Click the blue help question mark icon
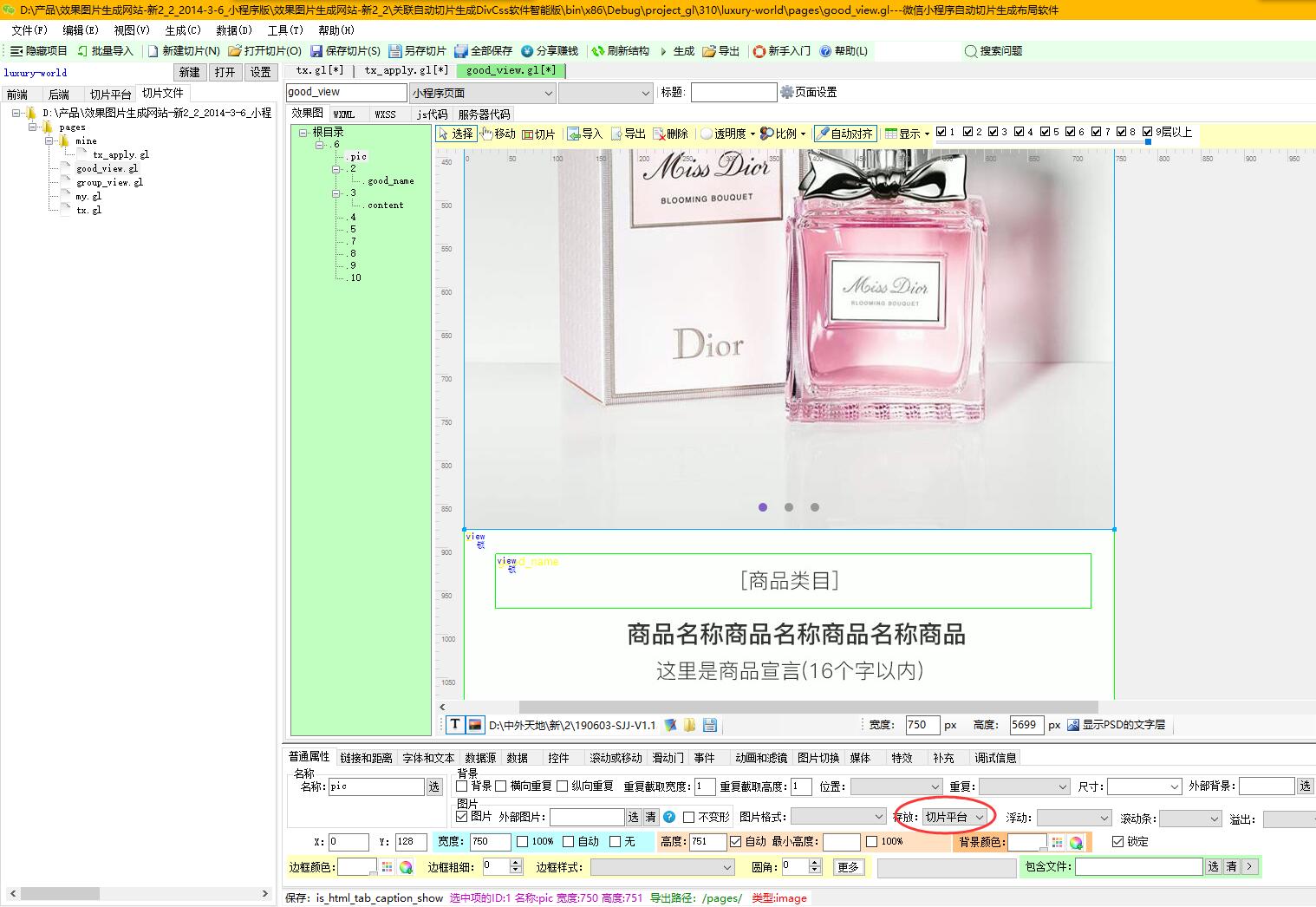This screenshot has height=907, width=1316. pos(669,817)
